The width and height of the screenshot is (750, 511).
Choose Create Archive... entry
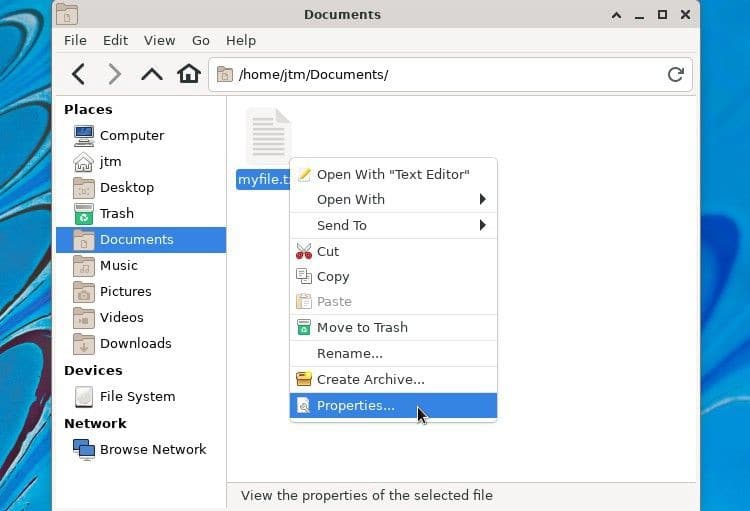[393, 379]
